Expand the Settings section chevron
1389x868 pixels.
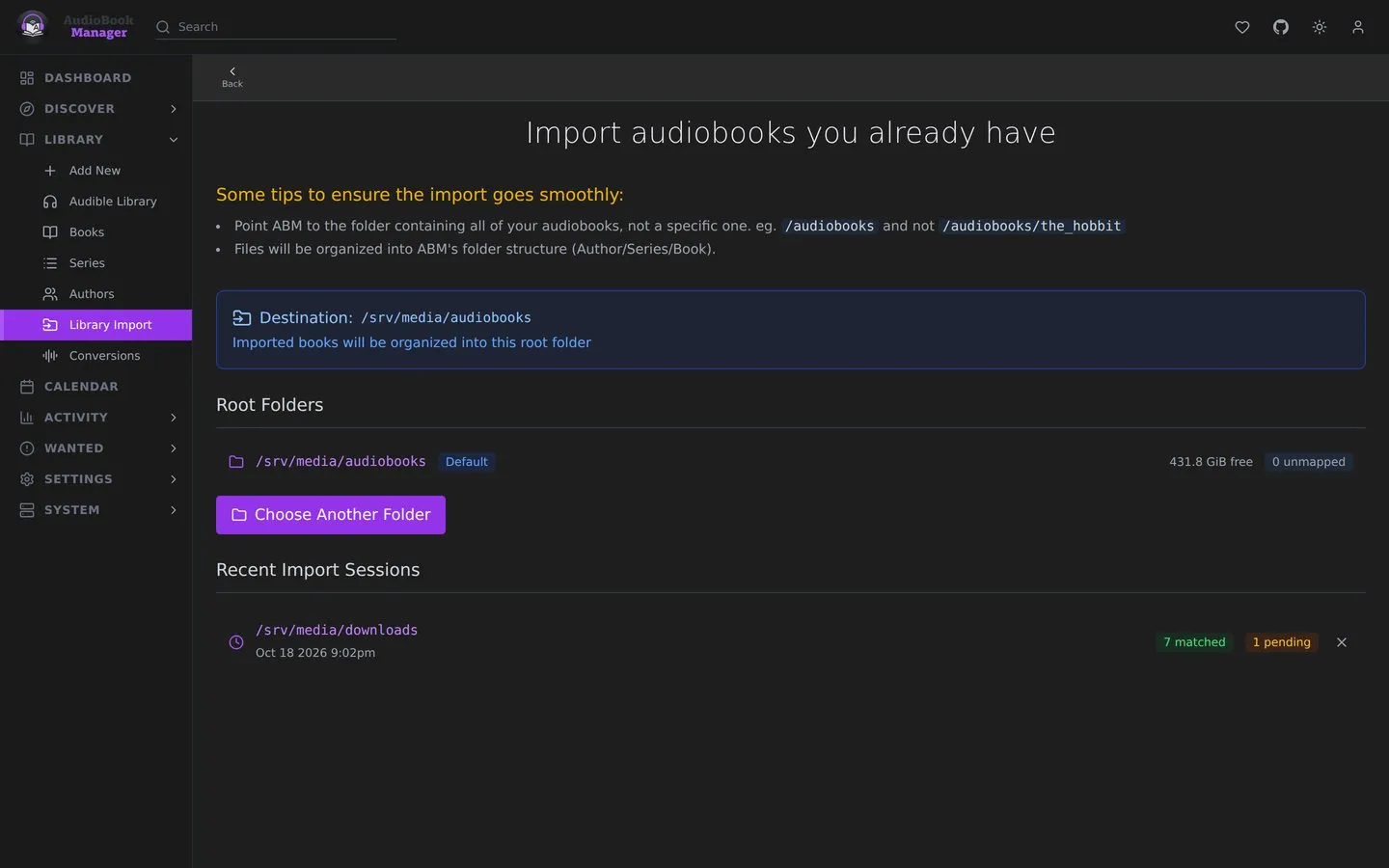click(174, 479)
